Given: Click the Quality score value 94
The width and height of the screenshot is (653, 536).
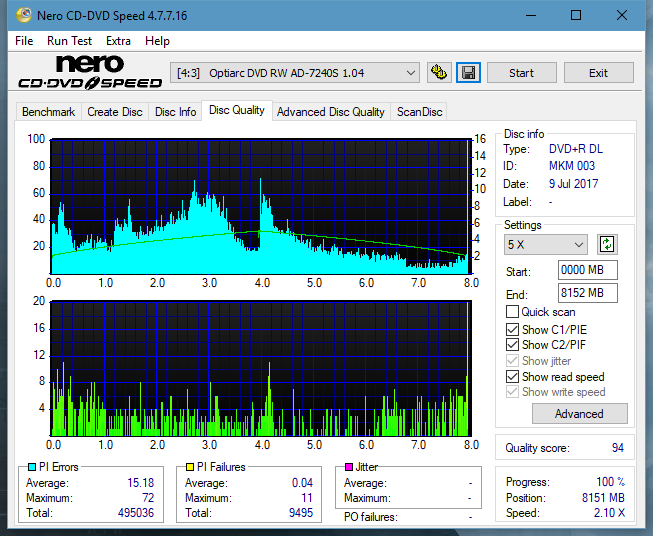Looking at the screenshot, I should coord(618,448).
